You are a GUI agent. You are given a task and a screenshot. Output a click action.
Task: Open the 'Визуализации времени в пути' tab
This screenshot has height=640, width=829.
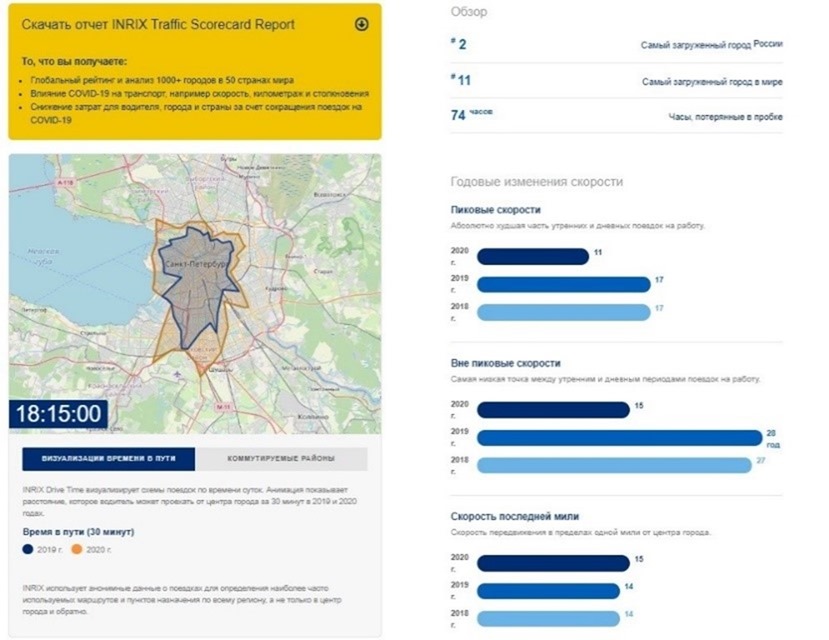109,459
